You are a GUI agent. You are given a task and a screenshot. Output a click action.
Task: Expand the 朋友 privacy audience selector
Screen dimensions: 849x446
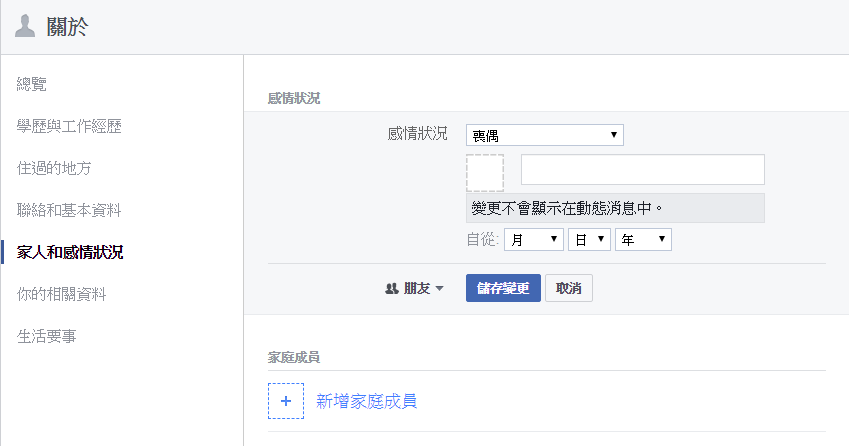pyautogui.click(x=414, y=289)
